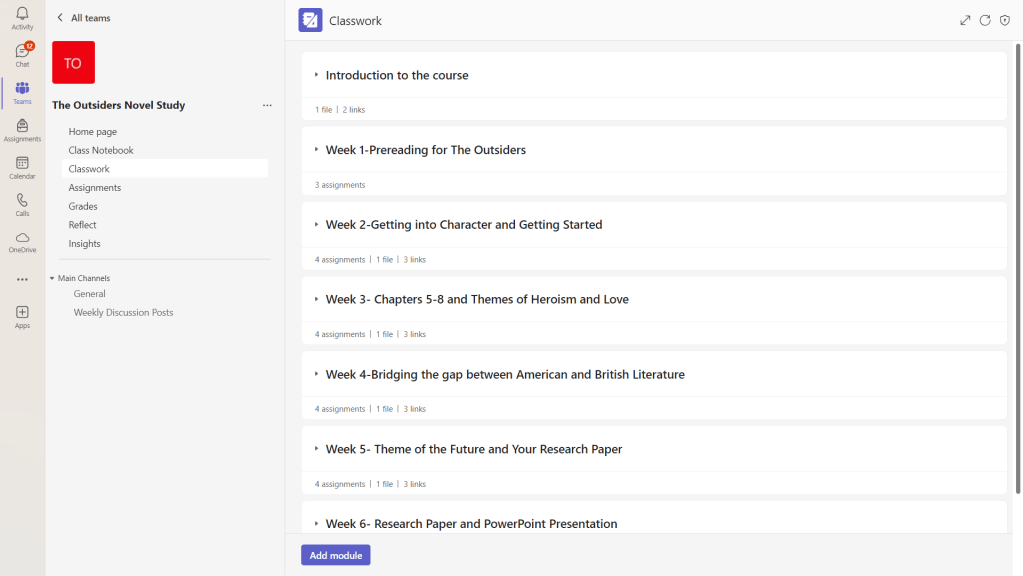Open Assignments app in left rail
Screen dimensions: 1023x576
click(x=22, y=129)
